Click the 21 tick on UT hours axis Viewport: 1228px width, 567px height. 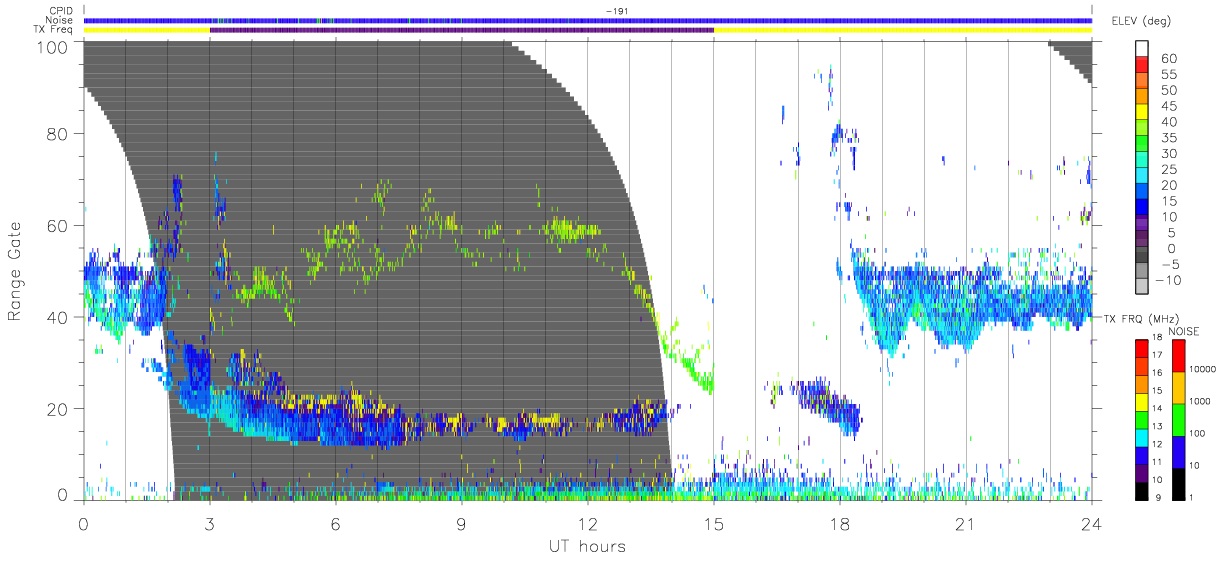point(965,523)
